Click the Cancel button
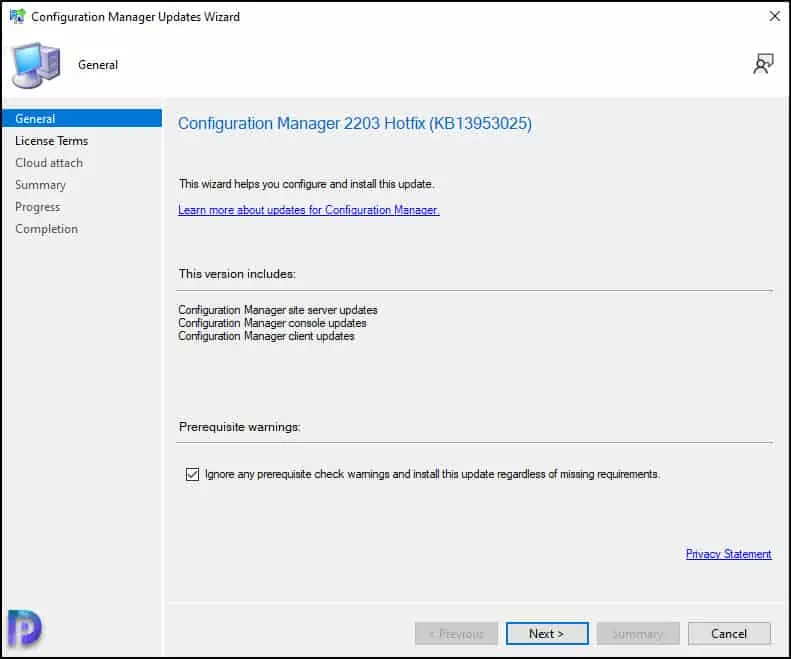Image resolution: width=791 pixels, height=659 pixels. [x=729, y=634]
